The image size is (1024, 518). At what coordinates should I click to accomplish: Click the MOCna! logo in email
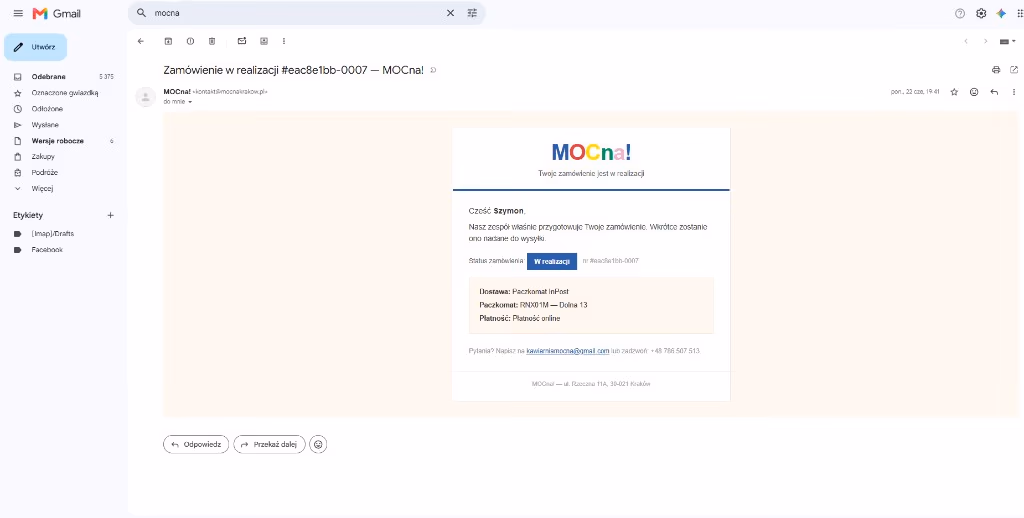[591, 152]
